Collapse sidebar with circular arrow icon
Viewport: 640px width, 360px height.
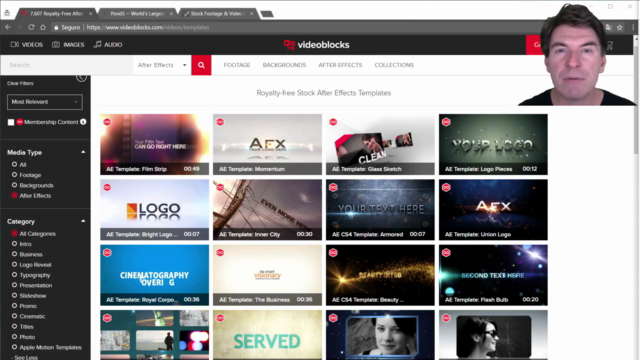[81, 77]
